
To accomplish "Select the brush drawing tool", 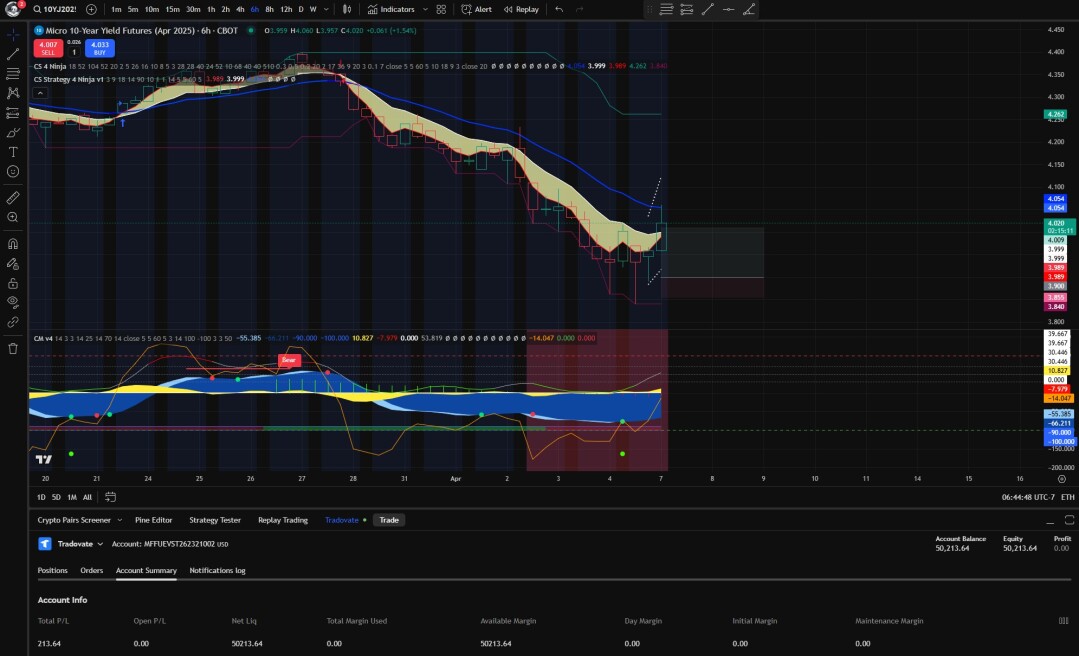I will [x=13, y=132].
